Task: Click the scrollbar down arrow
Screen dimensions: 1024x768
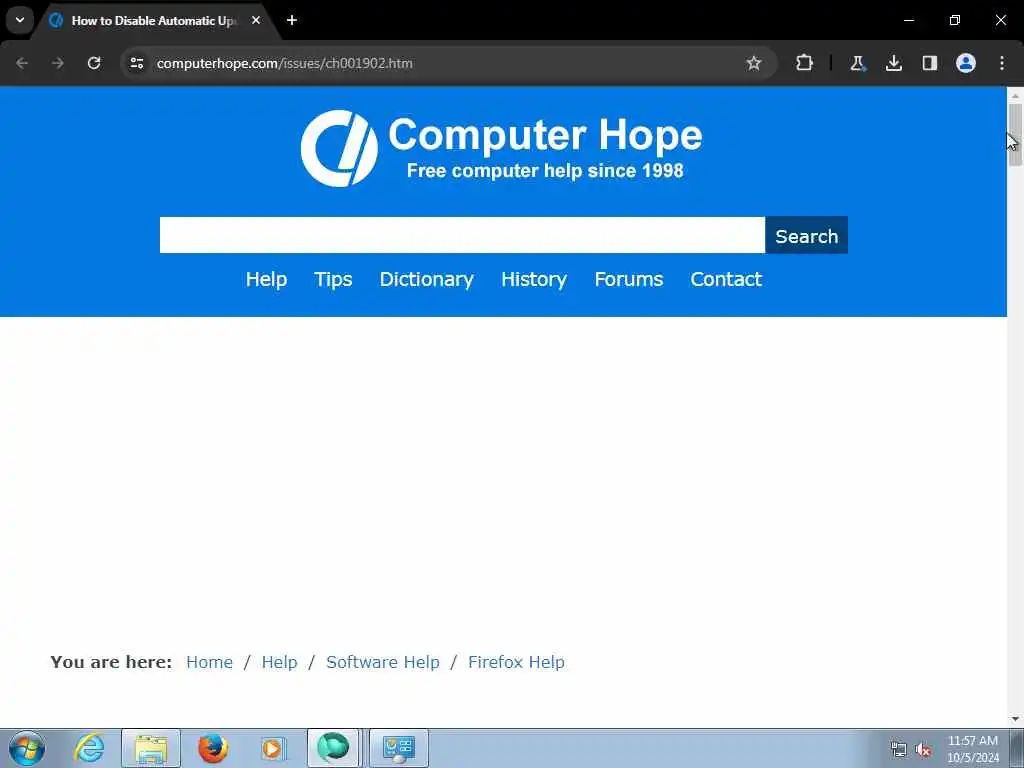Action: 1015,720
